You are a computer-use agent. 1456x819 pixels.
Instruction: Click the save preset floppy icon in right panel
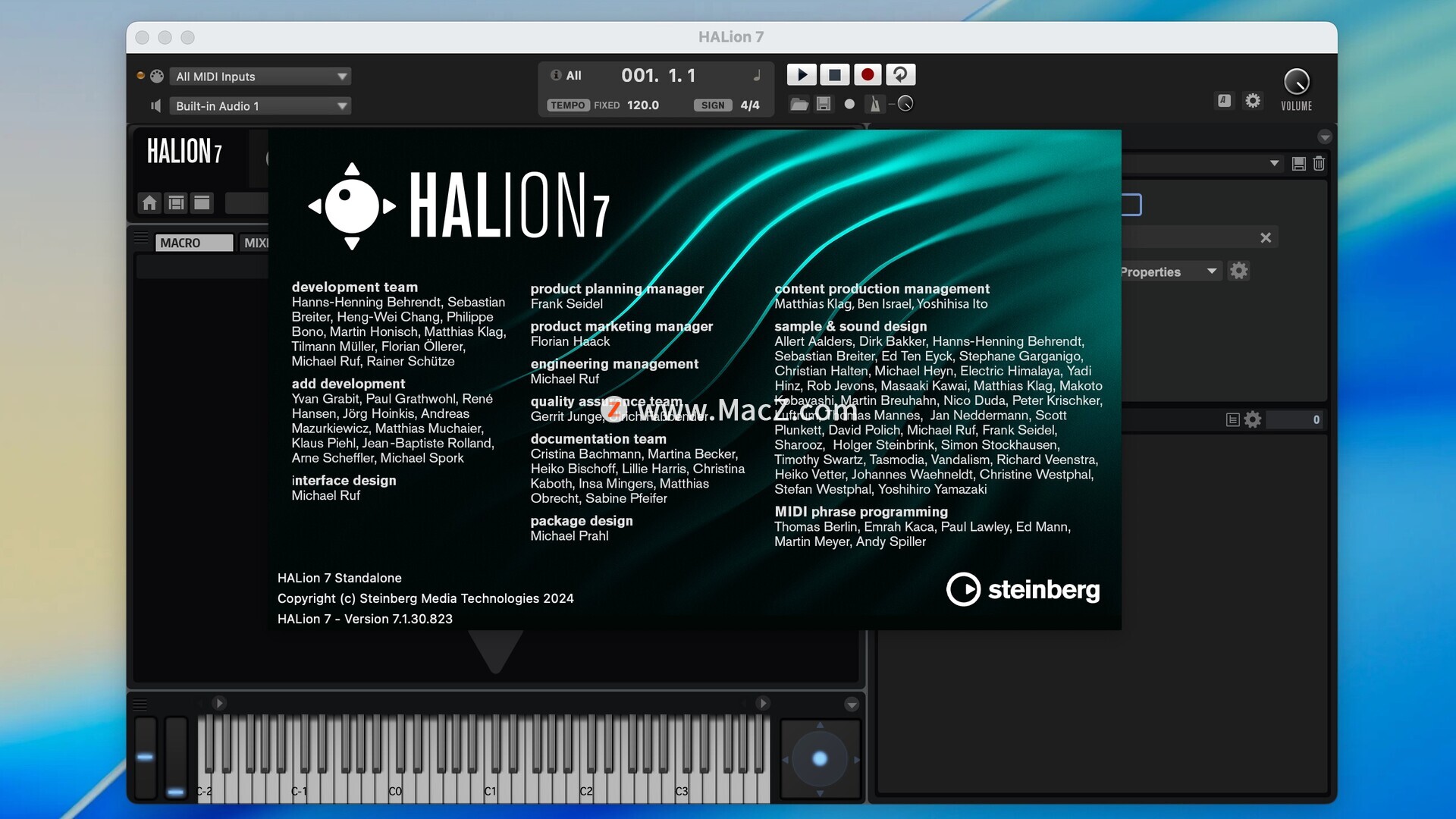tap(1299, 164)
